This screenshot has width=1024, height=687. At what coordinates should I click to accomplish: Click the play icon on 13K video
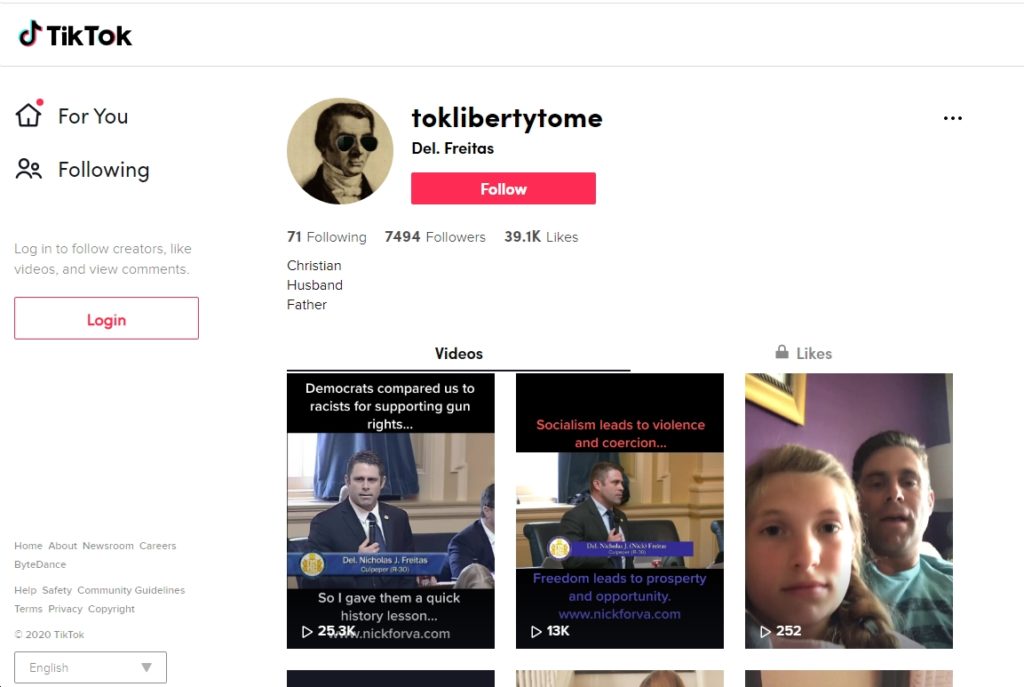point(536,631)
